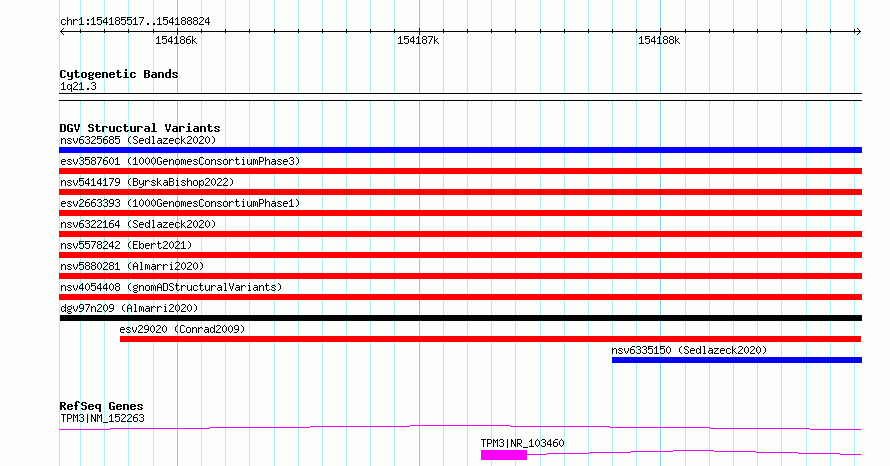The height and width of the screenshot is (466, 890).
Task: Click the 154188k ruler label
Action: (x=659, y=40)
